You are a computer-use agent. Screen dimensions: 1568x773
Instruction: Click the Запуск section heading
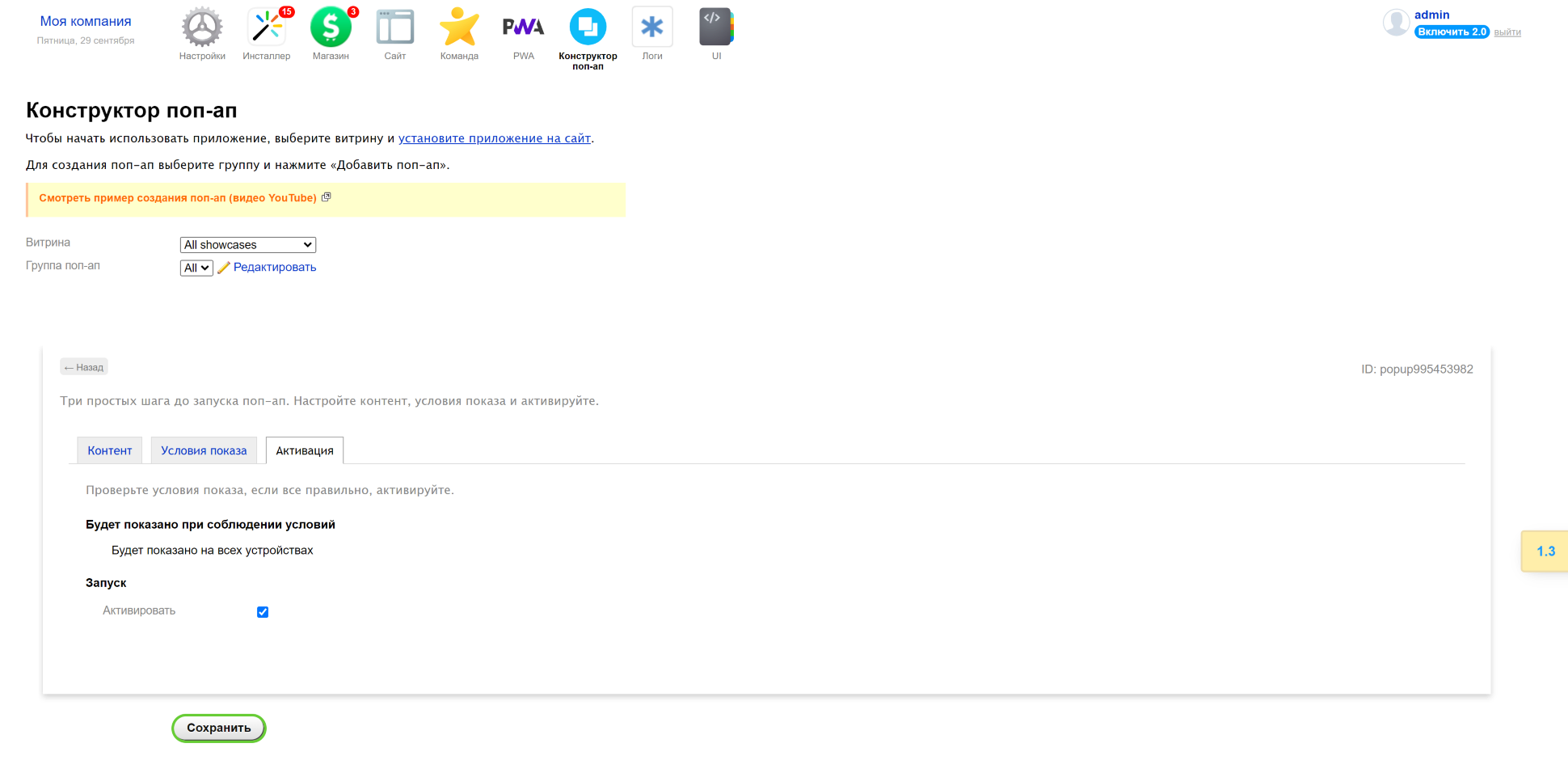click(x=106, y=583)
